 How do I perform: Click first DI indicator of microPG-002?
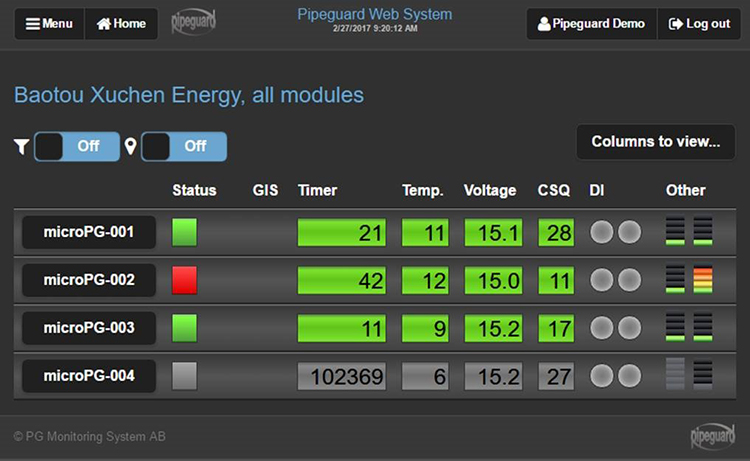click(x=602, y=280)
